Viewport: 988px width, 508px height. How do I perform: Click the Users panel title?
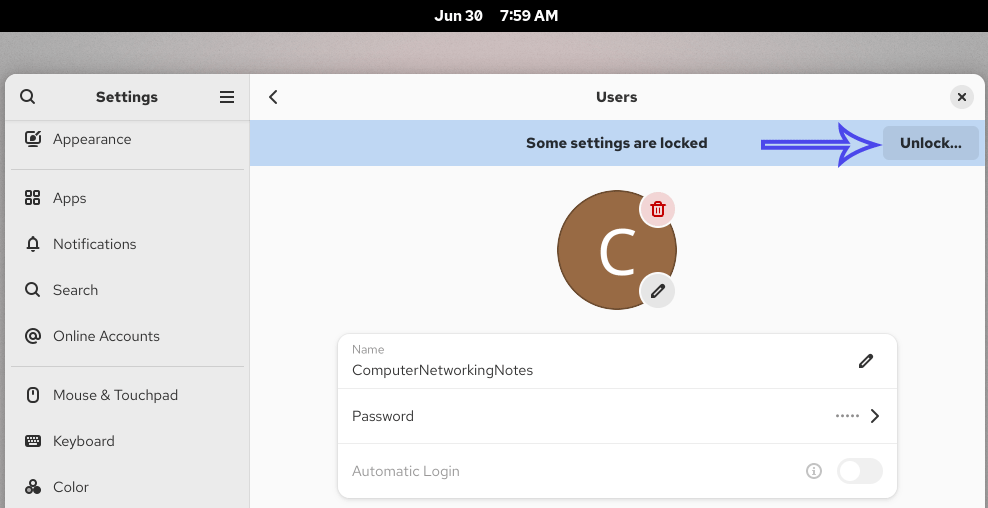pyautogui.click(x=617, y=97)
